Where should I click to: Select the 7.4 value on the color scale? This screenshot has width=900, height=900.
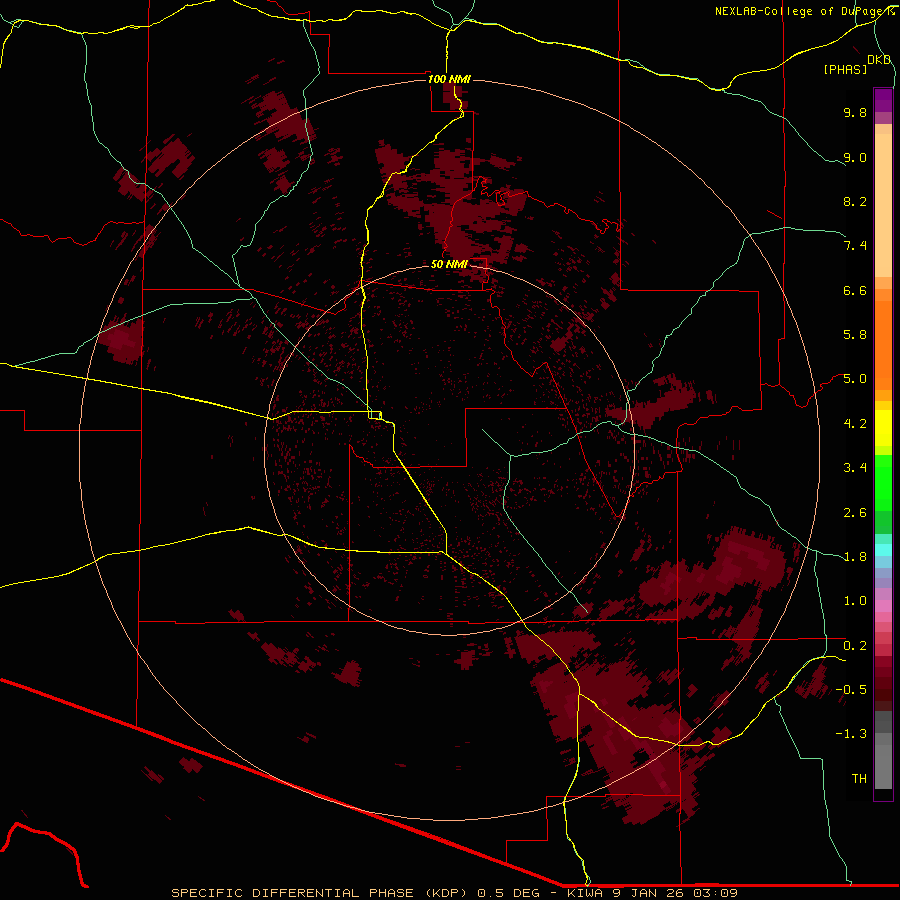pos(855,246)
